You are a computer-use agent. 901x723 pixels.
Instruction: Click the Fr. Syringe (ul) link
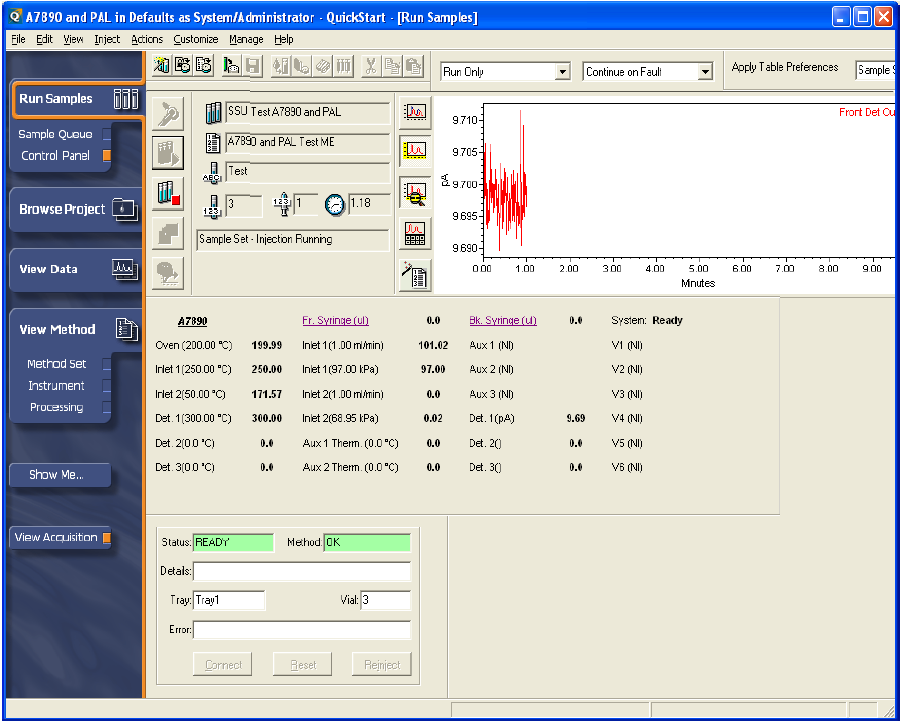tap(336, 320)
